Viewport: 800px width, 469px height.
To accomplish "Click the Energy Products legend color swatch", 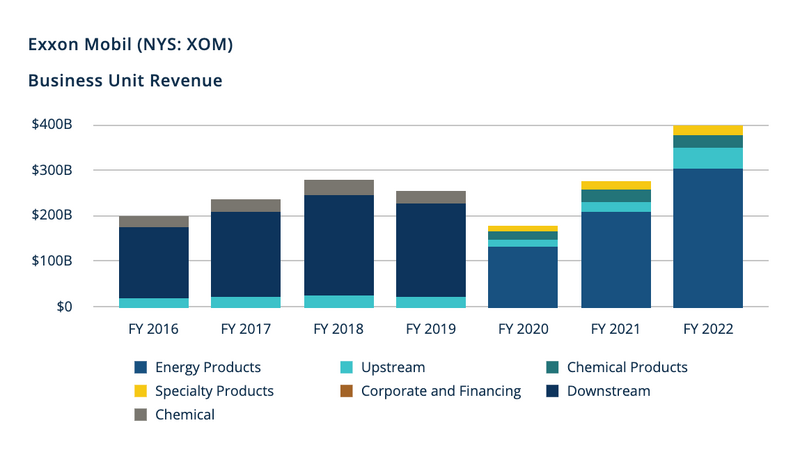I will coord(140,368).
